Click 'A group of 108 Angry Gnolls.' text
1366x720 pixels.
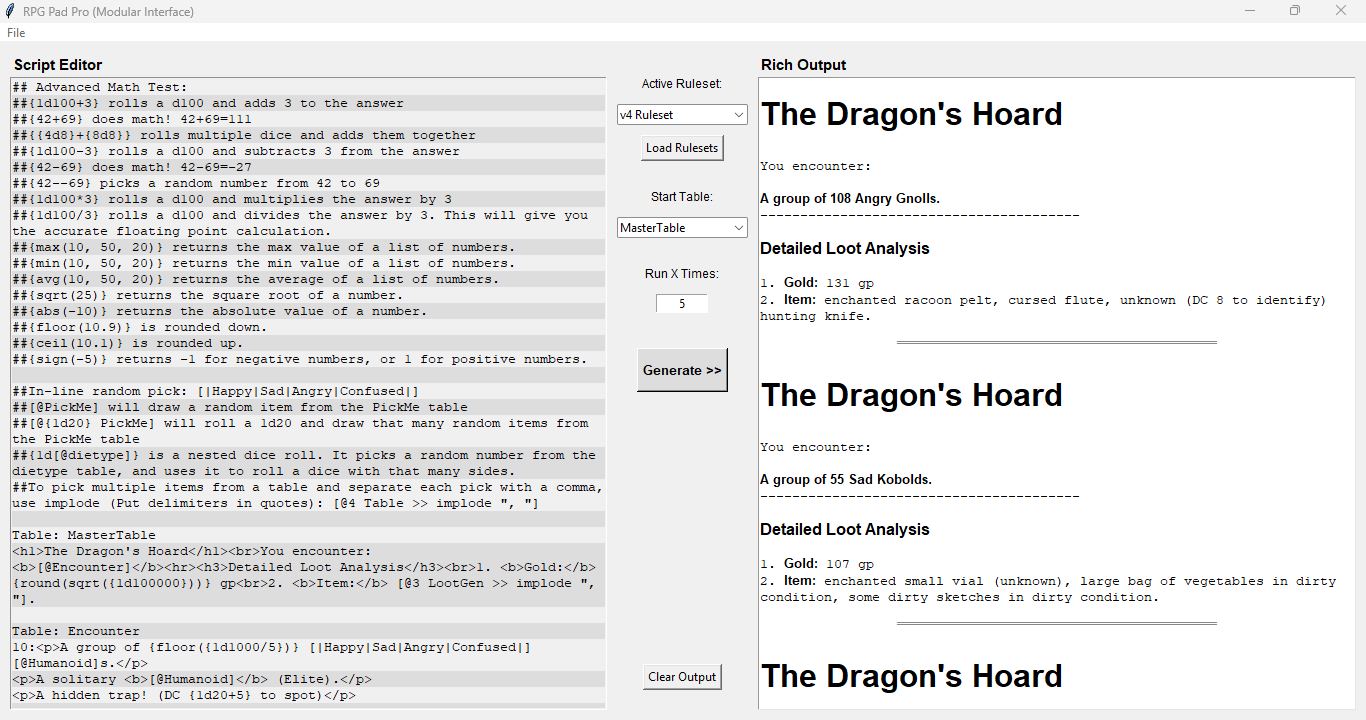pos(850,199)
